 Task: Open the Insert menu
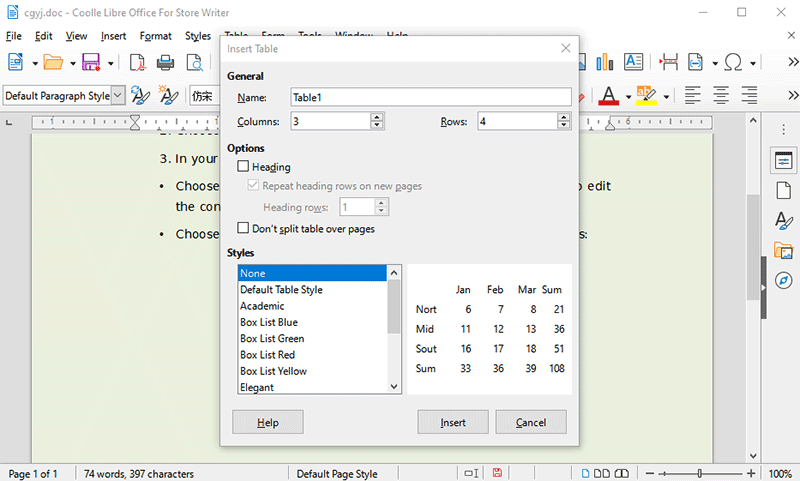tap(113, 36)
